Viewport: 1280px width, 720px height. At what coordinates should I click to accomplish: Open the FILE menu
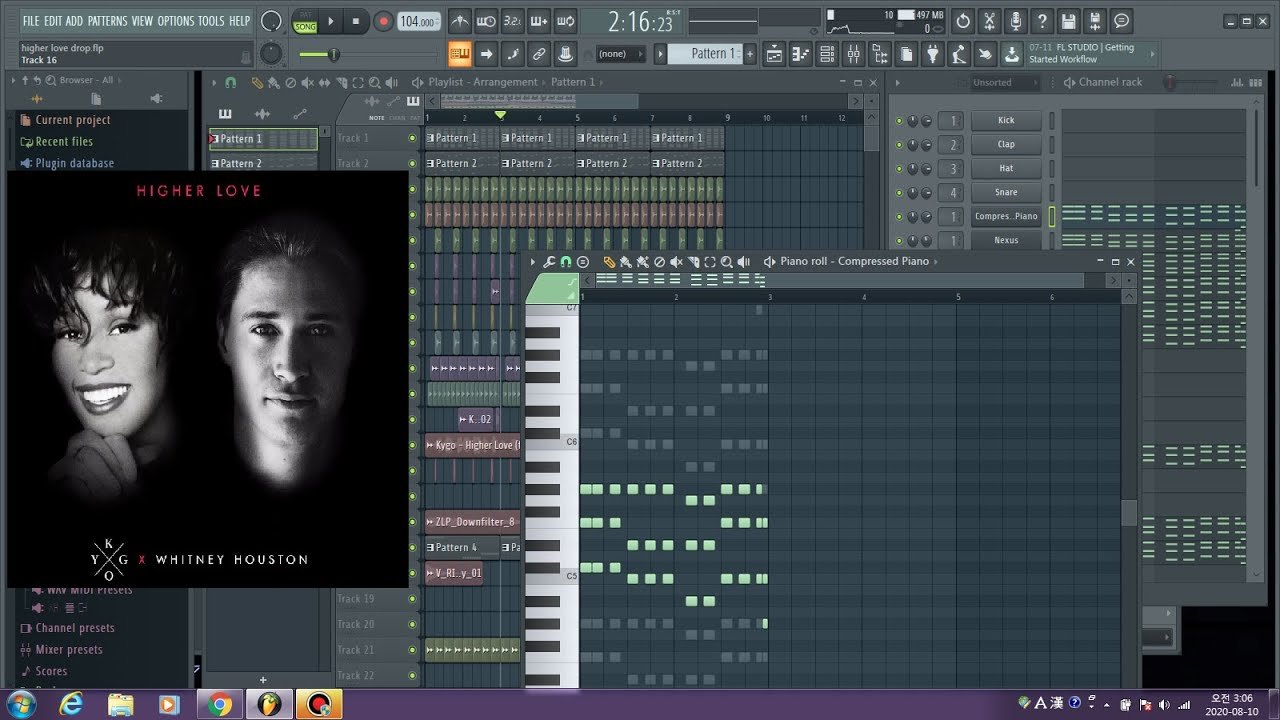[31, 20]
